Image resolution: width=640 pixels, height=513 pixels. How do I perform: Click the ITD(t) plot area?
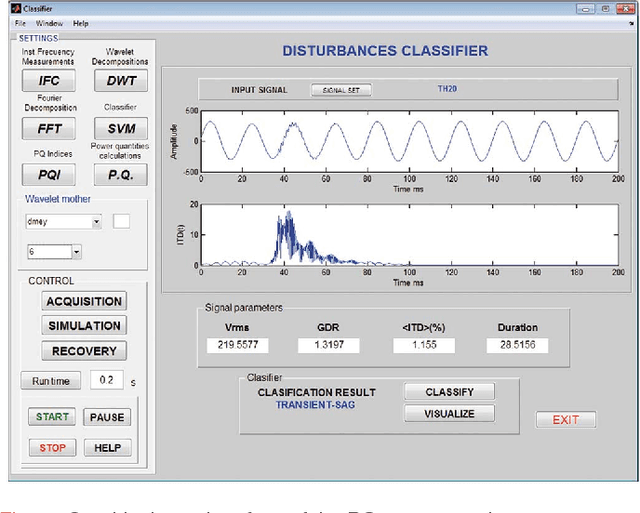click(409, 235)
